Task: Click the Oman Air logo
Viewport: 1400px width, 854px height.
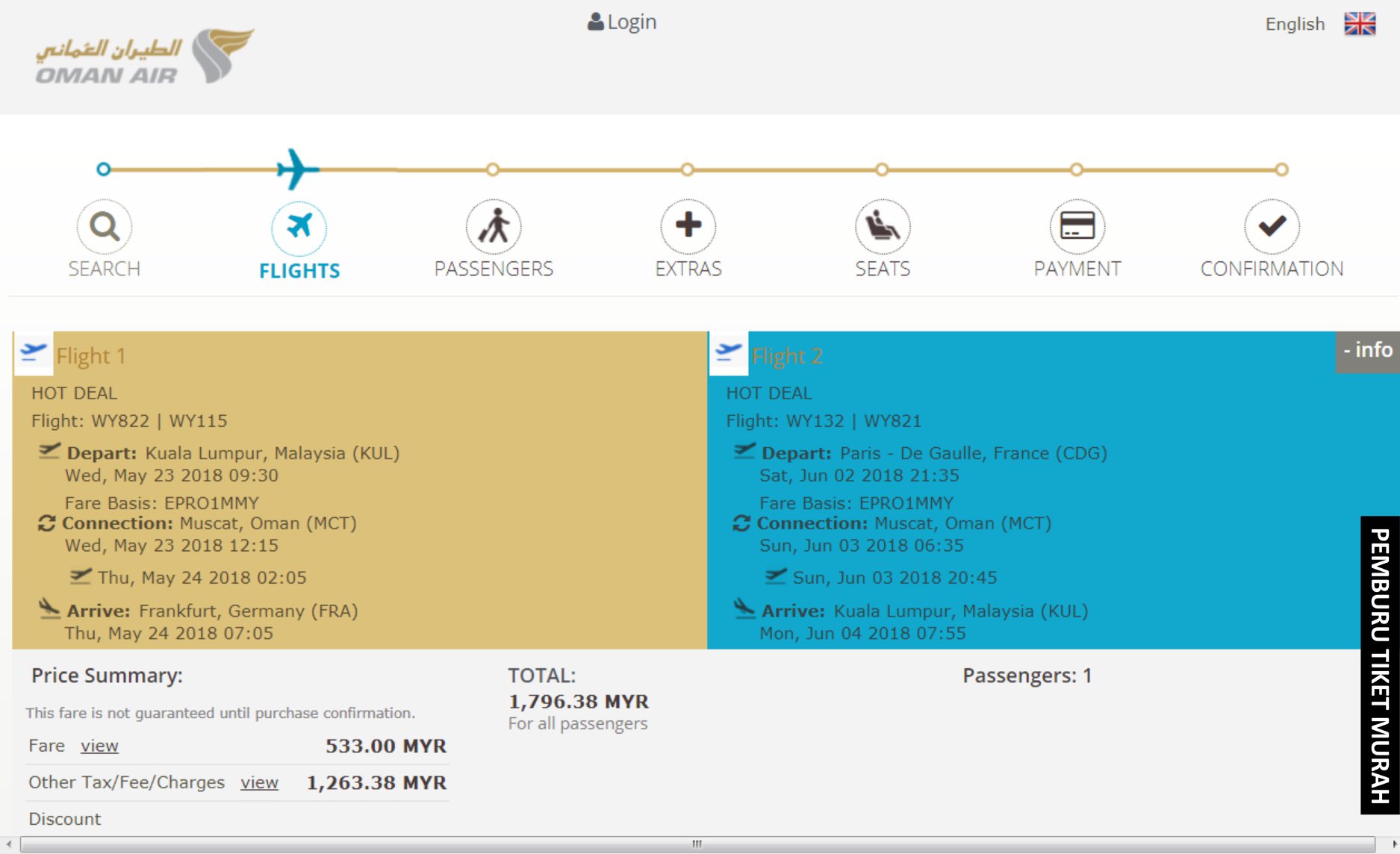Action: pyautogui.click(x=145, y=57)
